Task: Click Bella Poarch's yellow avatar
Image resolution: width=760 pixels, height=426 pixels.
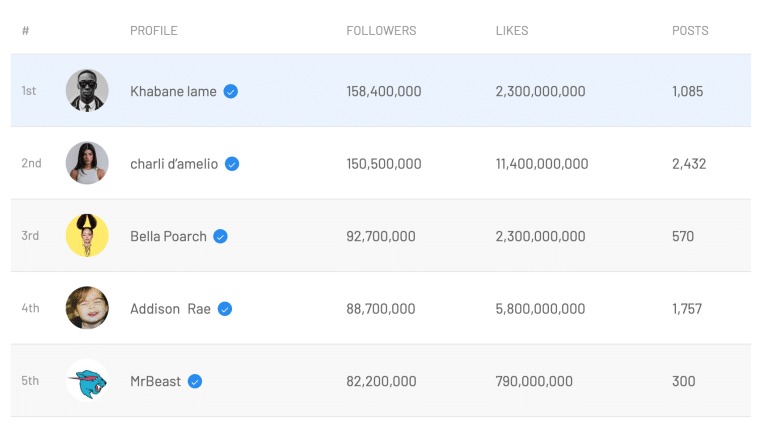Action: (x=87, y=236)
